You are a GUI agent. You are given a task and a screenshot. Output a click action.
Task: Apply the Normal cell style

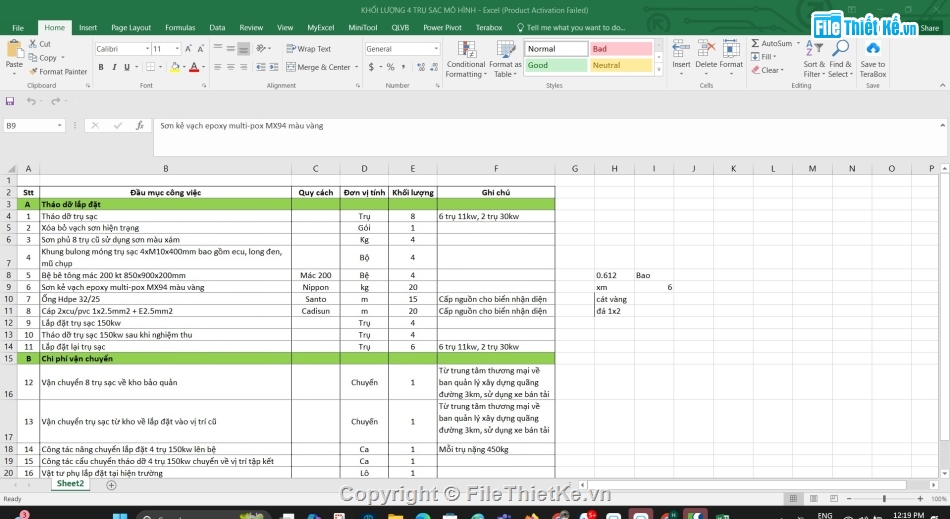pyautogui.click(x=556, y=48)
